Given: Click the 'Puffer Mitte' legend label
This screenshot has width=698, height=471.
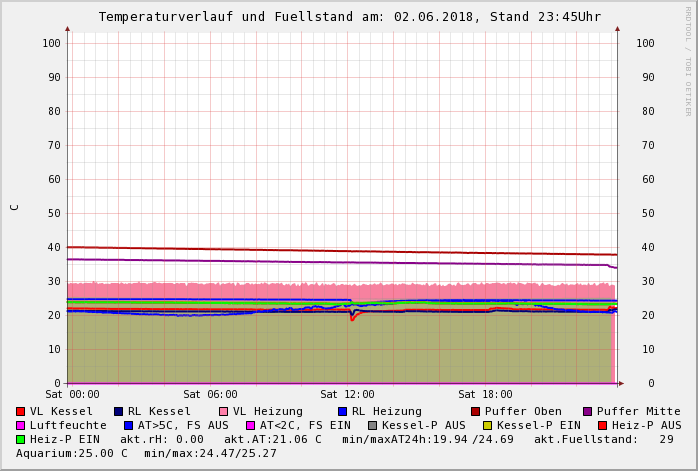Looking at the screenshot, I should point(639,411).
